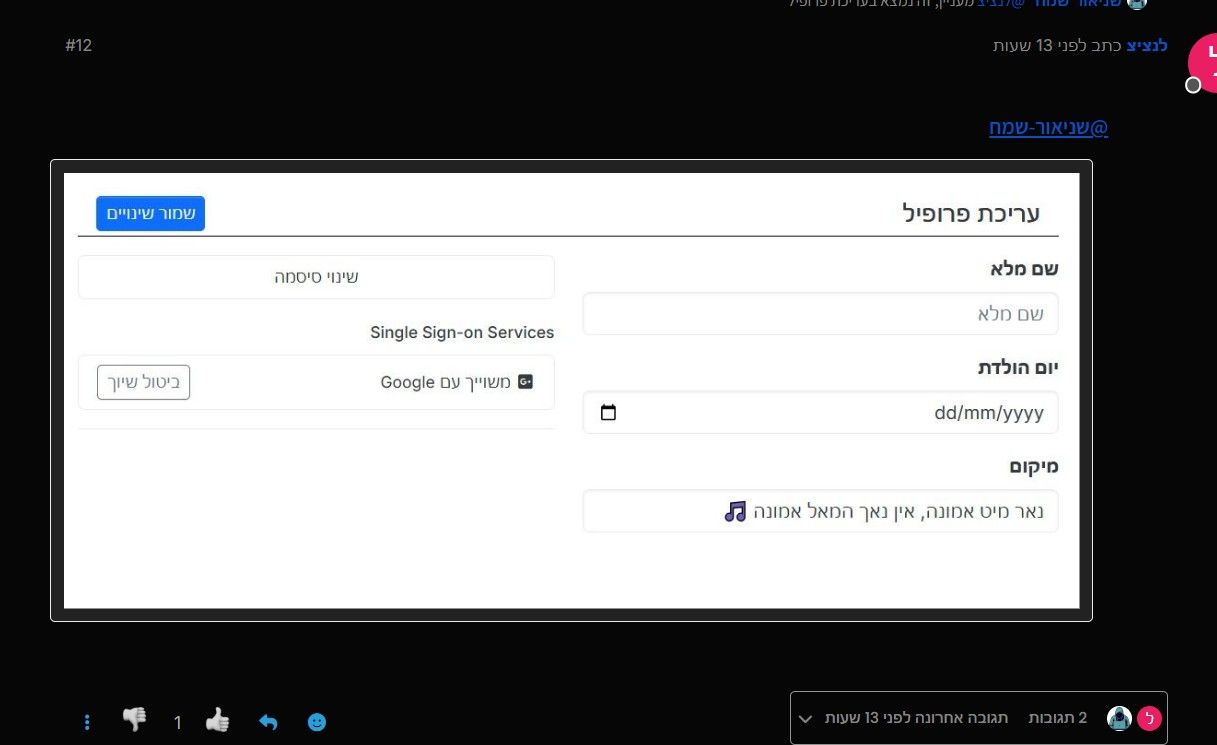Click the dd/mm/yyyy birthday date field

coord(820,413)
